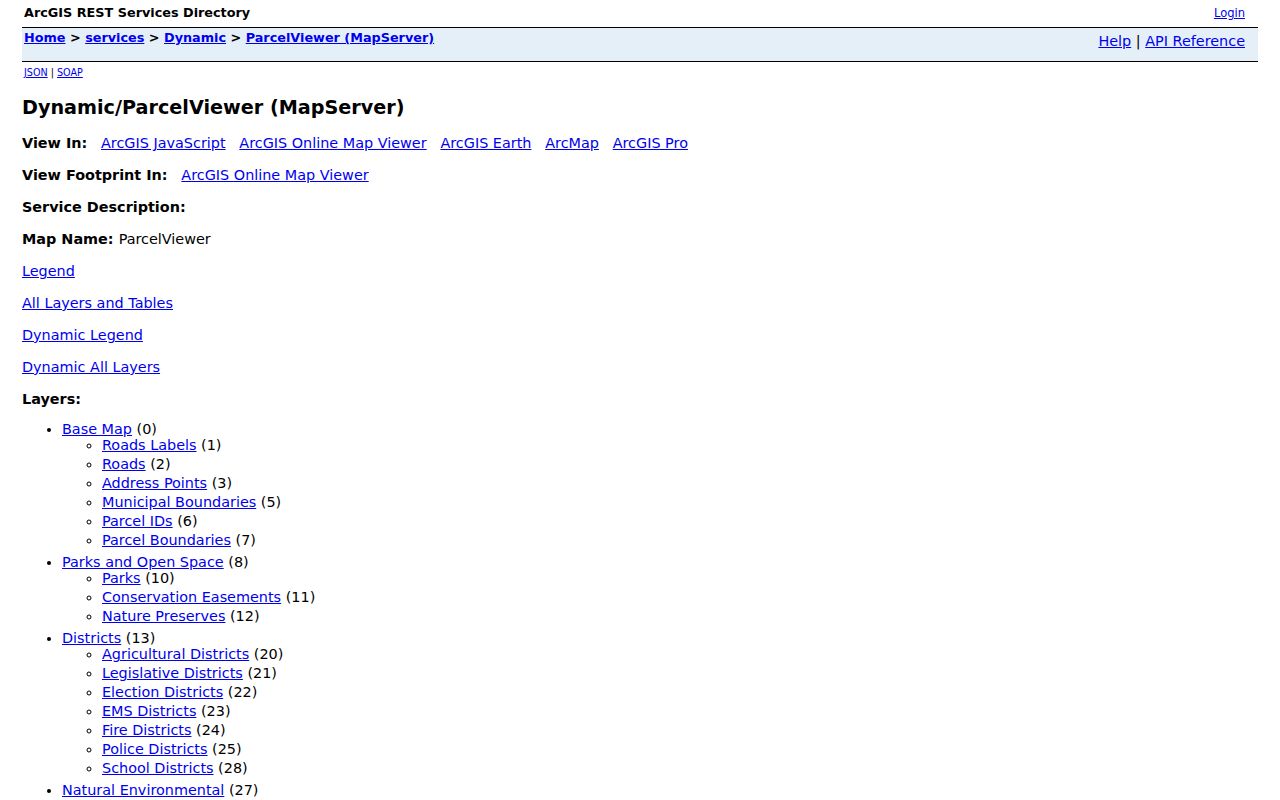
Task: Open EMS Districts layer
Action: 149,711
